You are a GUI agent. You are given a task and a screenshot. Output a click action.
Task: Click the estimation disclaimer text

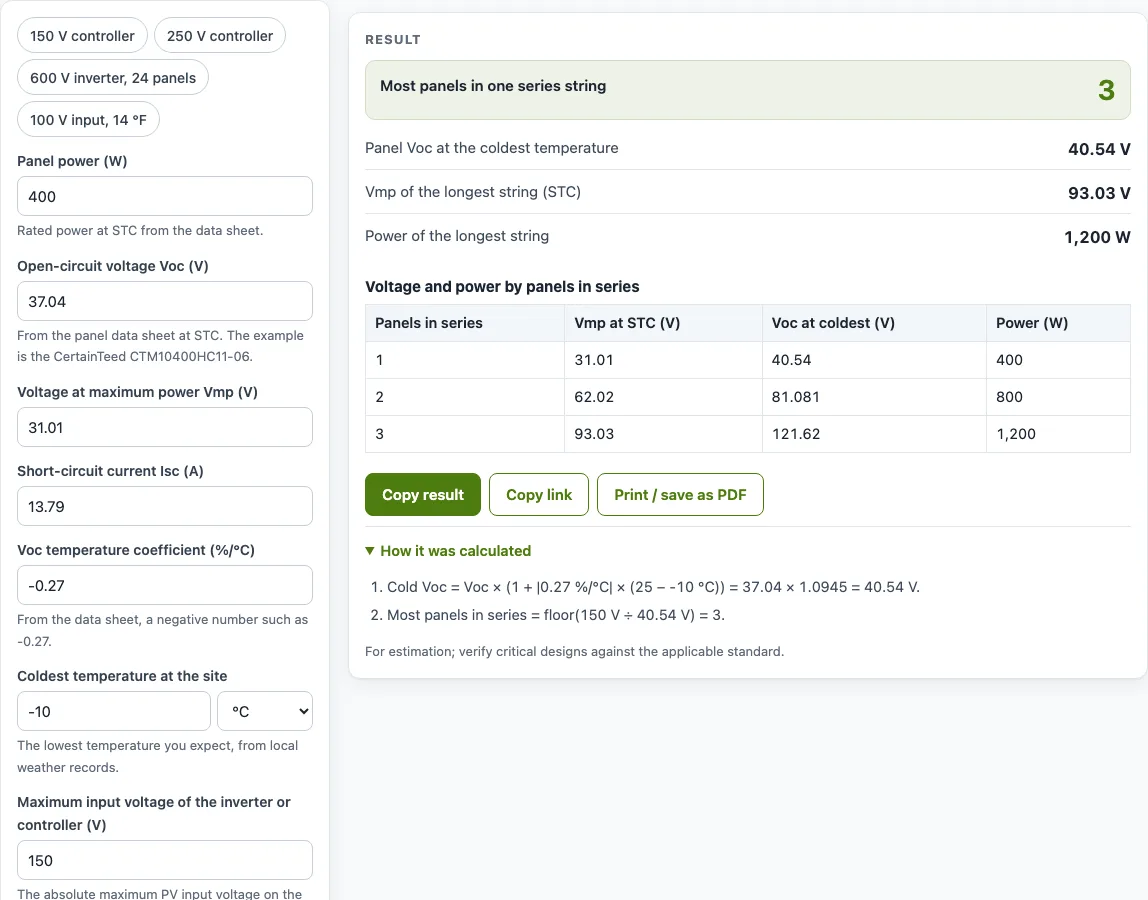tap(574, 651)
